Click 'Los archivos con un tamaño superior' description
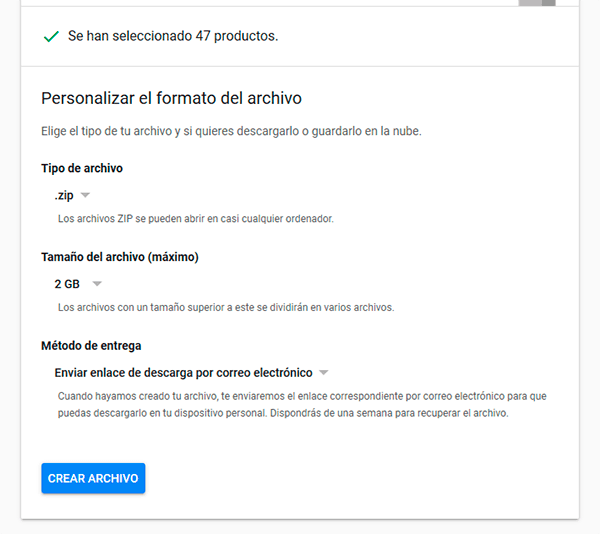The image size is (600, 534). 226,308
